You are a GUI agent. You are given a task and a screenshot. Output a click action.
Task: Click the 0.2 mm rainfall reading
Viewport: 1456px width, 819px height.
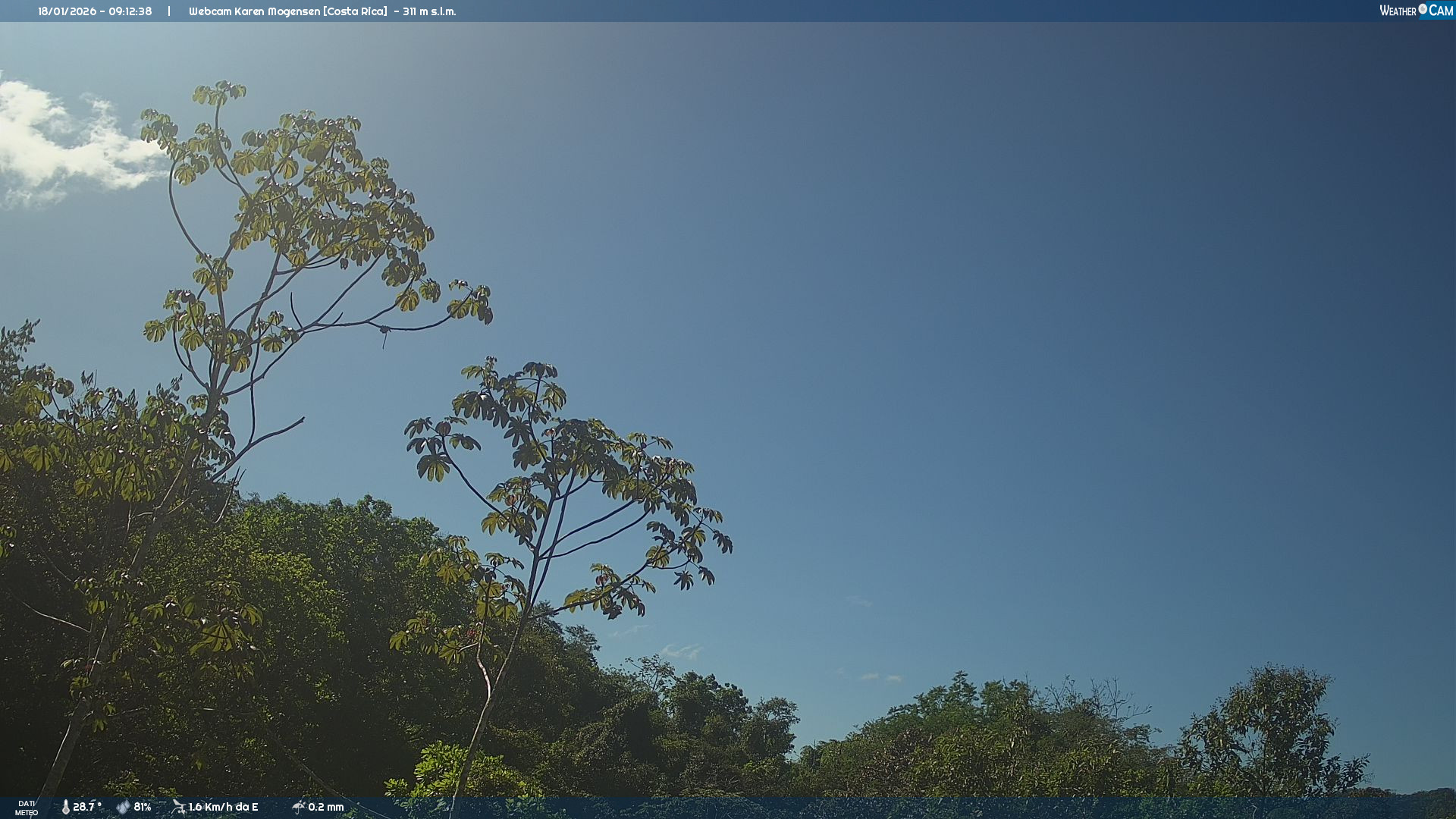tap(326, 807)
